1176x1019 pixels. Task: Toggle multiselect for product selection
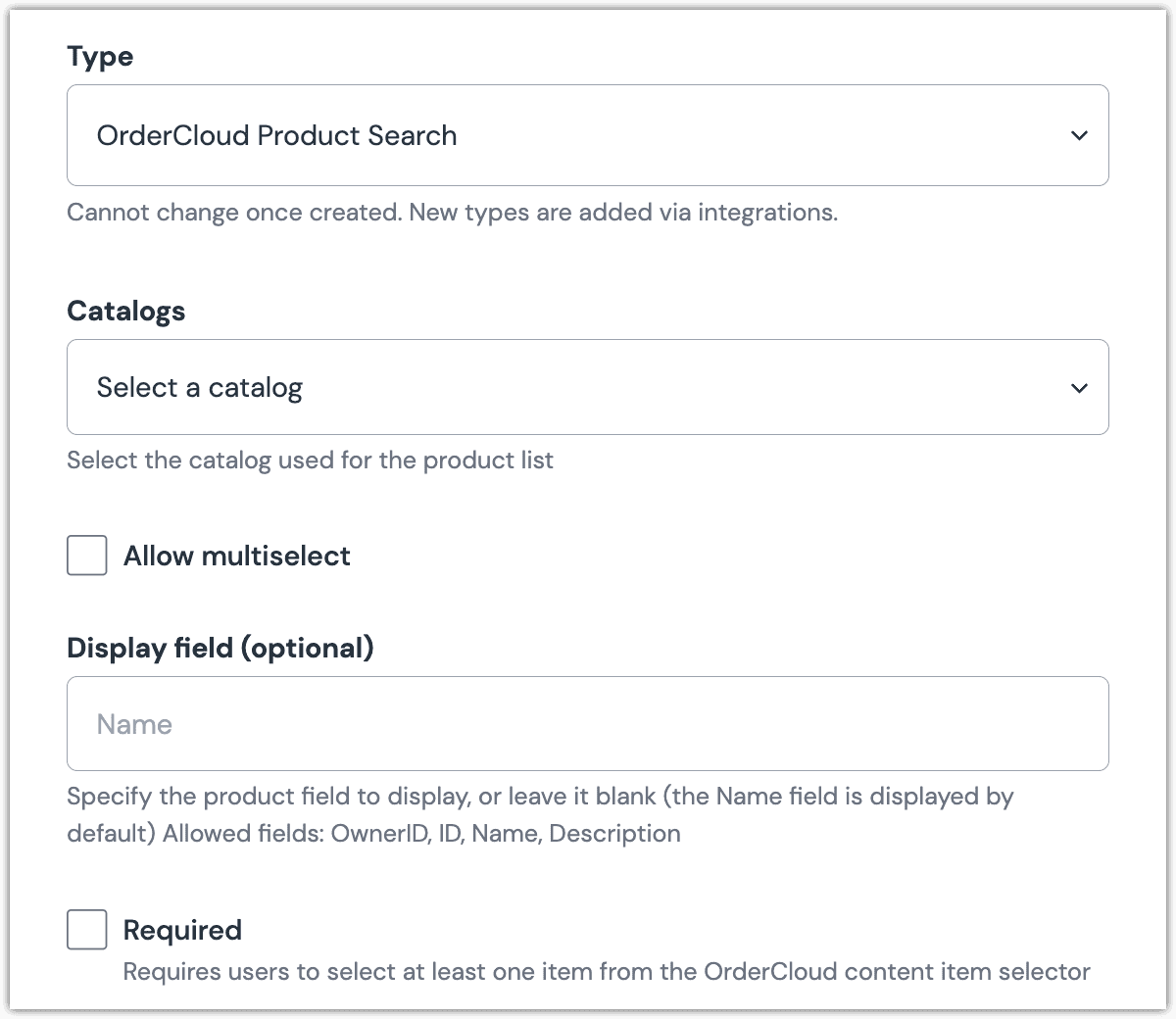tap(86, 556)
